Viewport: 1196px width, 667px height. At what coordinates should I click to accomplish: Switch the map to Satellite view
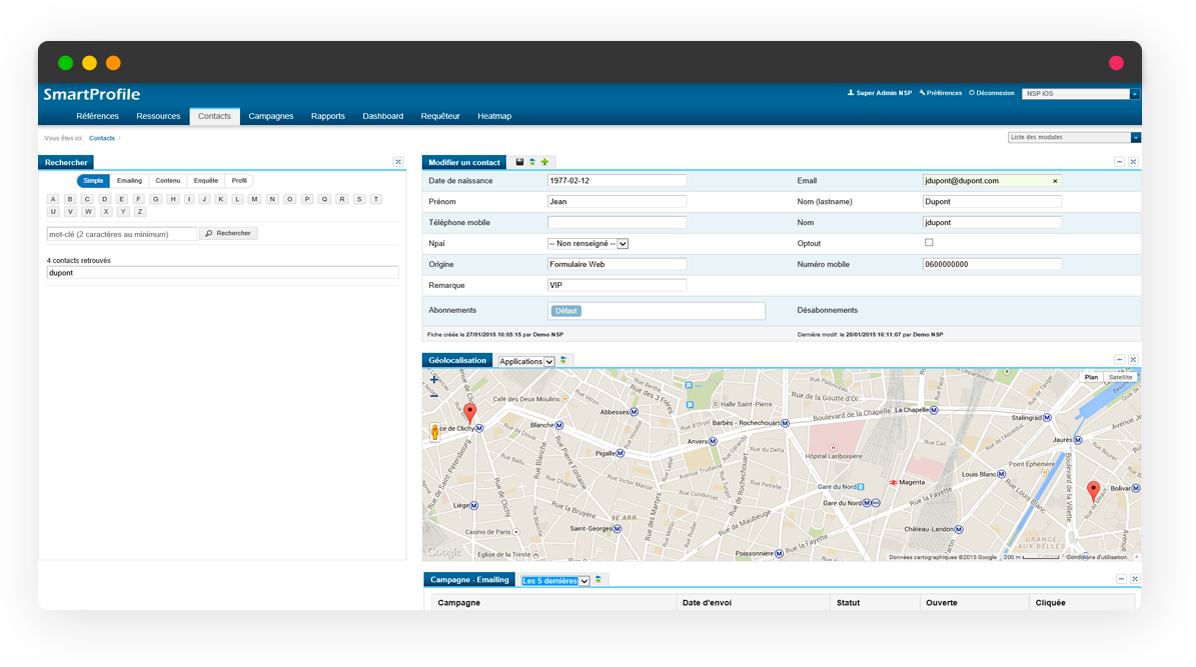coord(1121,377)
